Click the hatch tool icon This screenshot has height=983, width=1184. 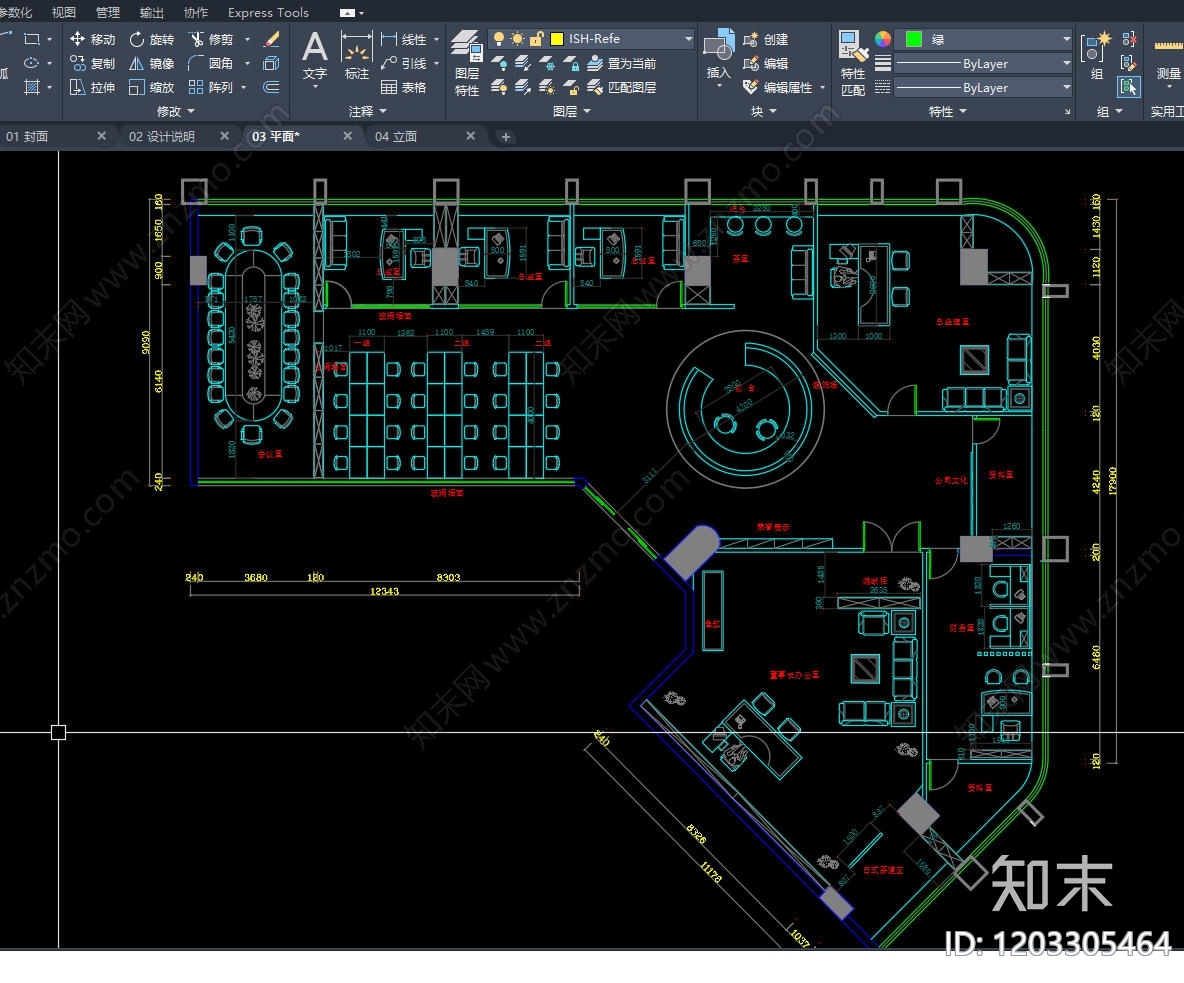[32, 88]
